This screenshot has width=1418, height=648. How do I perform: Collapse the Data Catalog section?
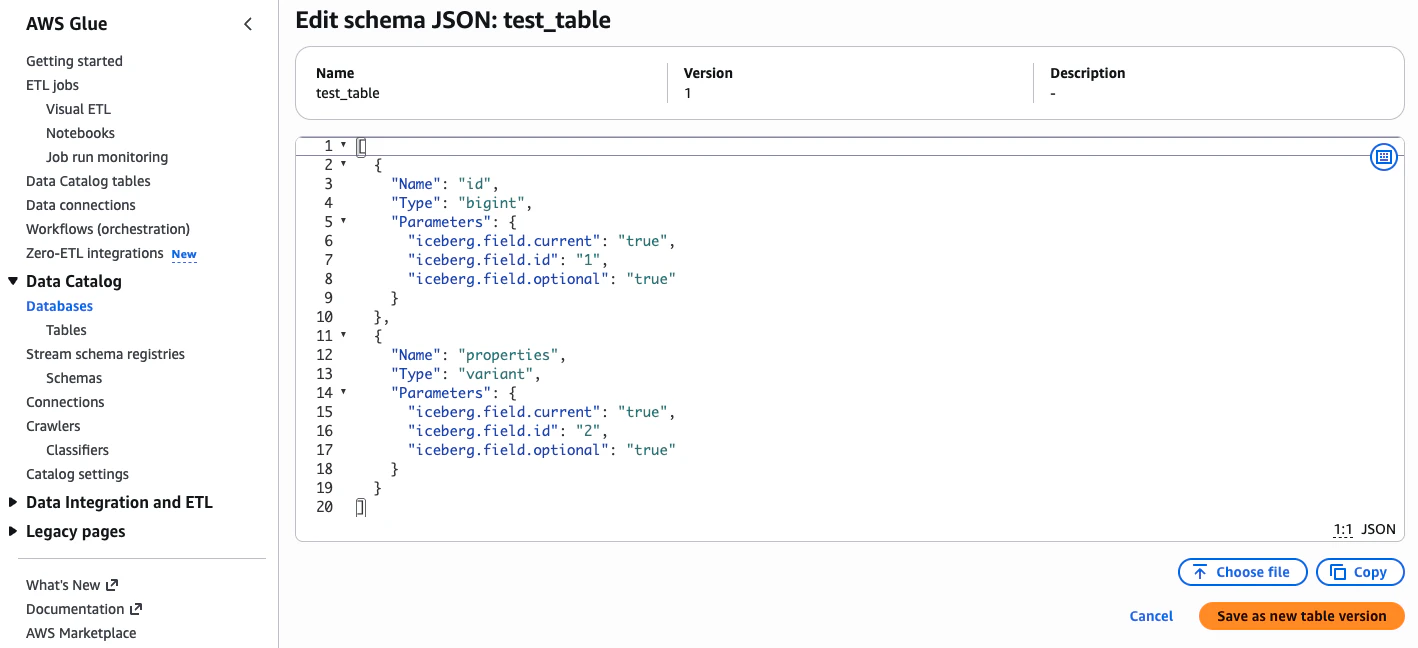tap(13, 282)
